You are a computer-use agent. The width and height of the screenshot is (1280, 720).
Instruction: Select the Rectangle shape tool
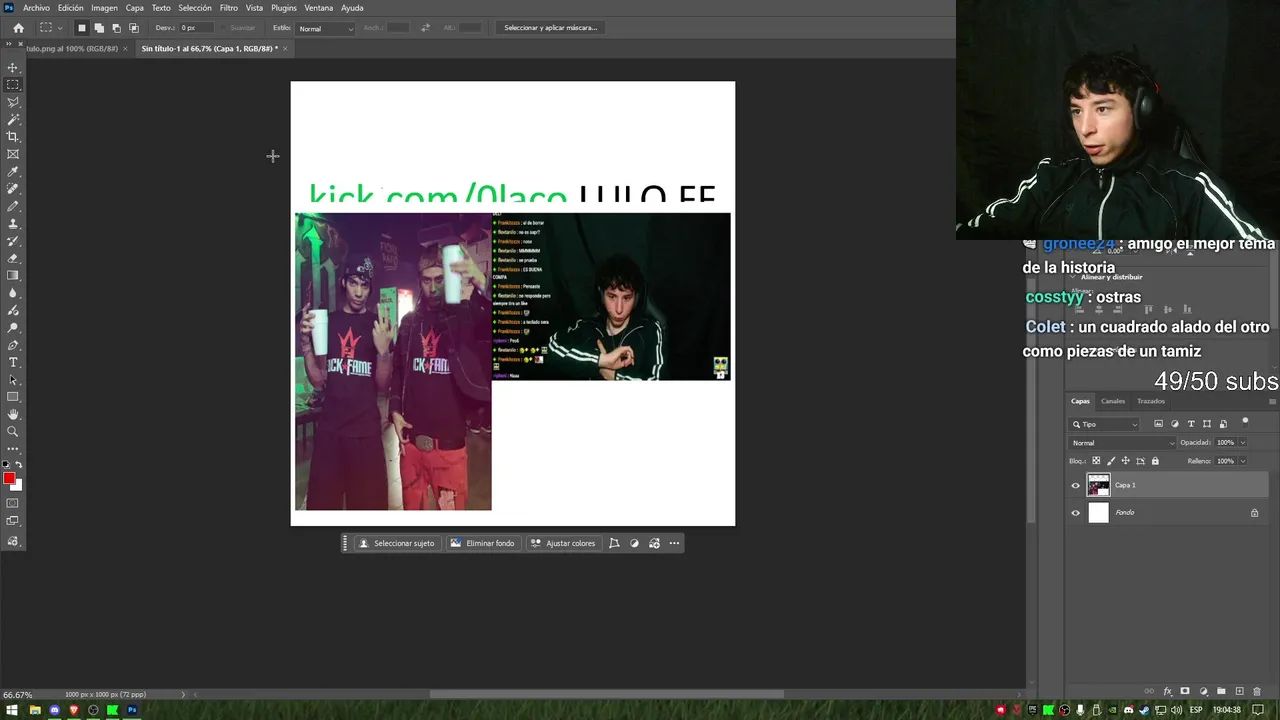(13, 397)
